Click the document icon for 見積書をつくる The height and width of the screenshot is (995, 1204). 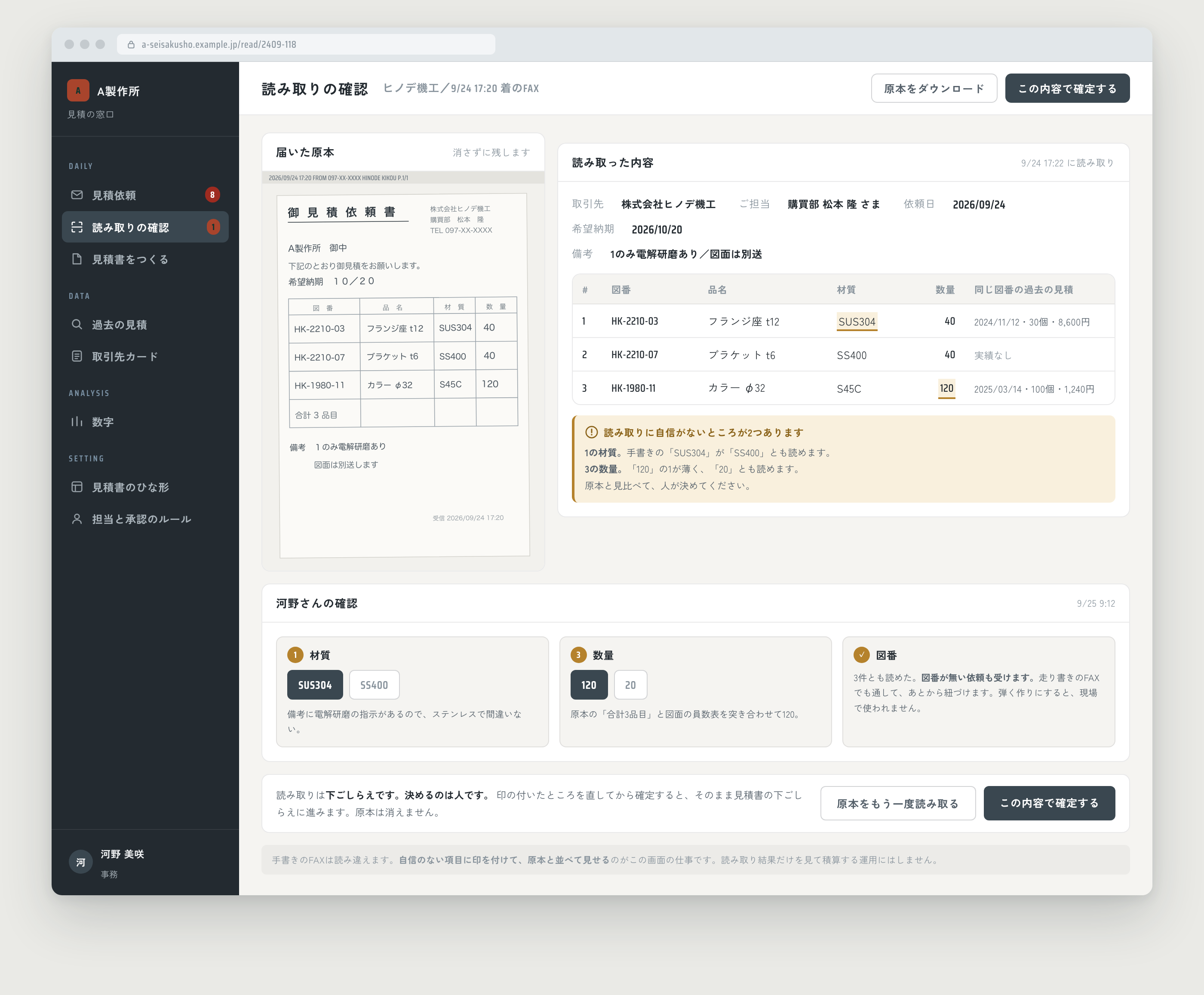tap(77, 259)
